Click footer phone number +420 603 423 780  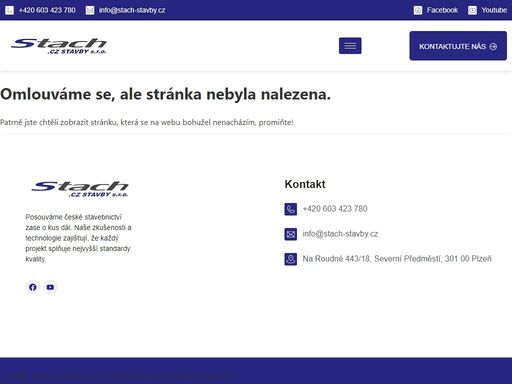pyautogui.click(x=335, y=209)
